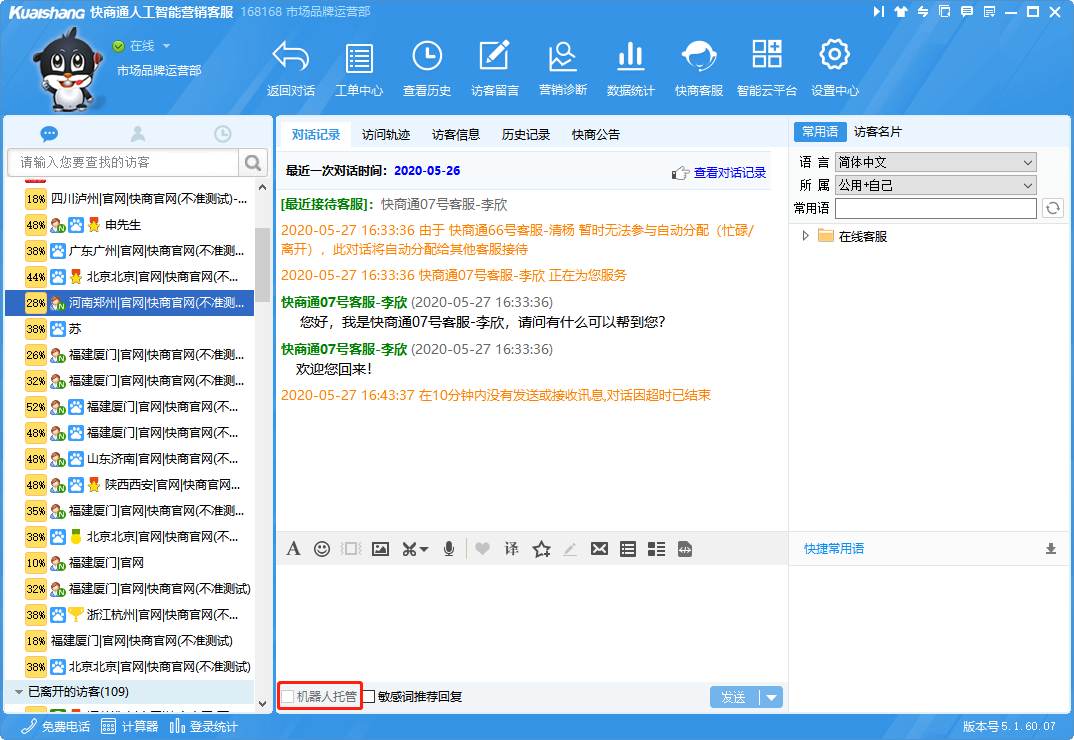Select the 浙江杭州 visitor row

coord(129,615)
